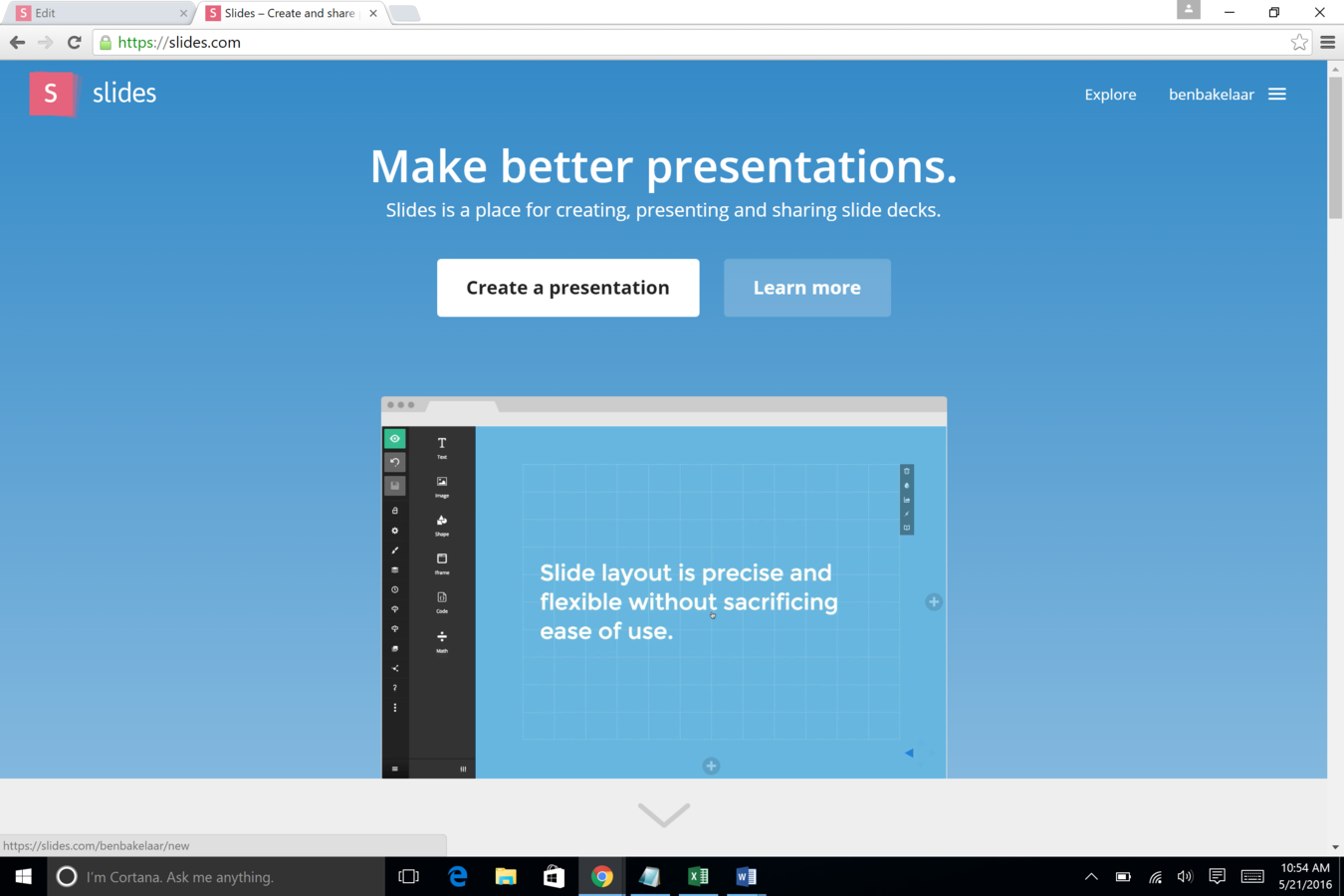Open the Windows Start menu

click(x=23, y=876)
